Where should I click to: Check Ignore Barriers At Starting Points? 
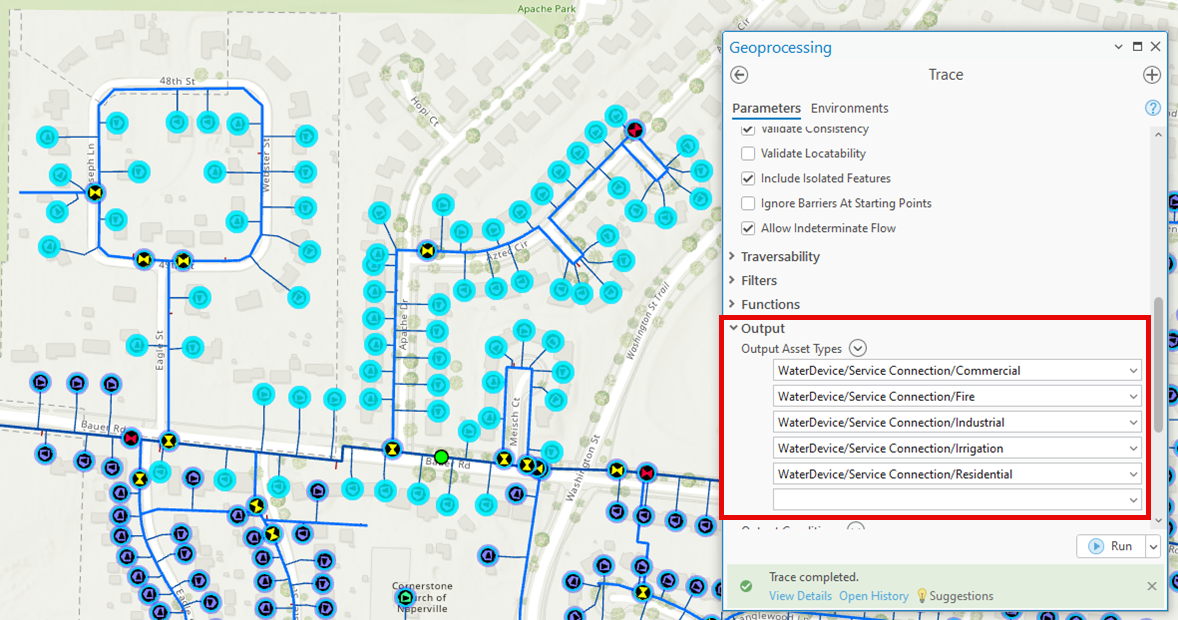click(x=748, y=203)
